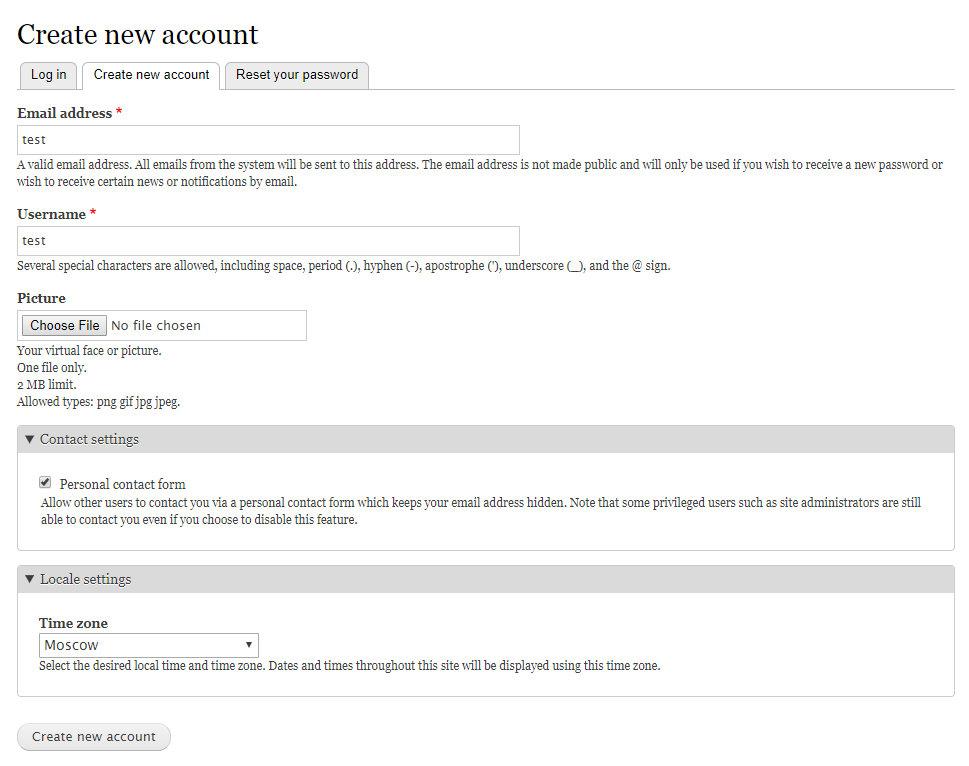Click the 'Personal contact form' label text

pyautogui.click(x=122, y=484)
